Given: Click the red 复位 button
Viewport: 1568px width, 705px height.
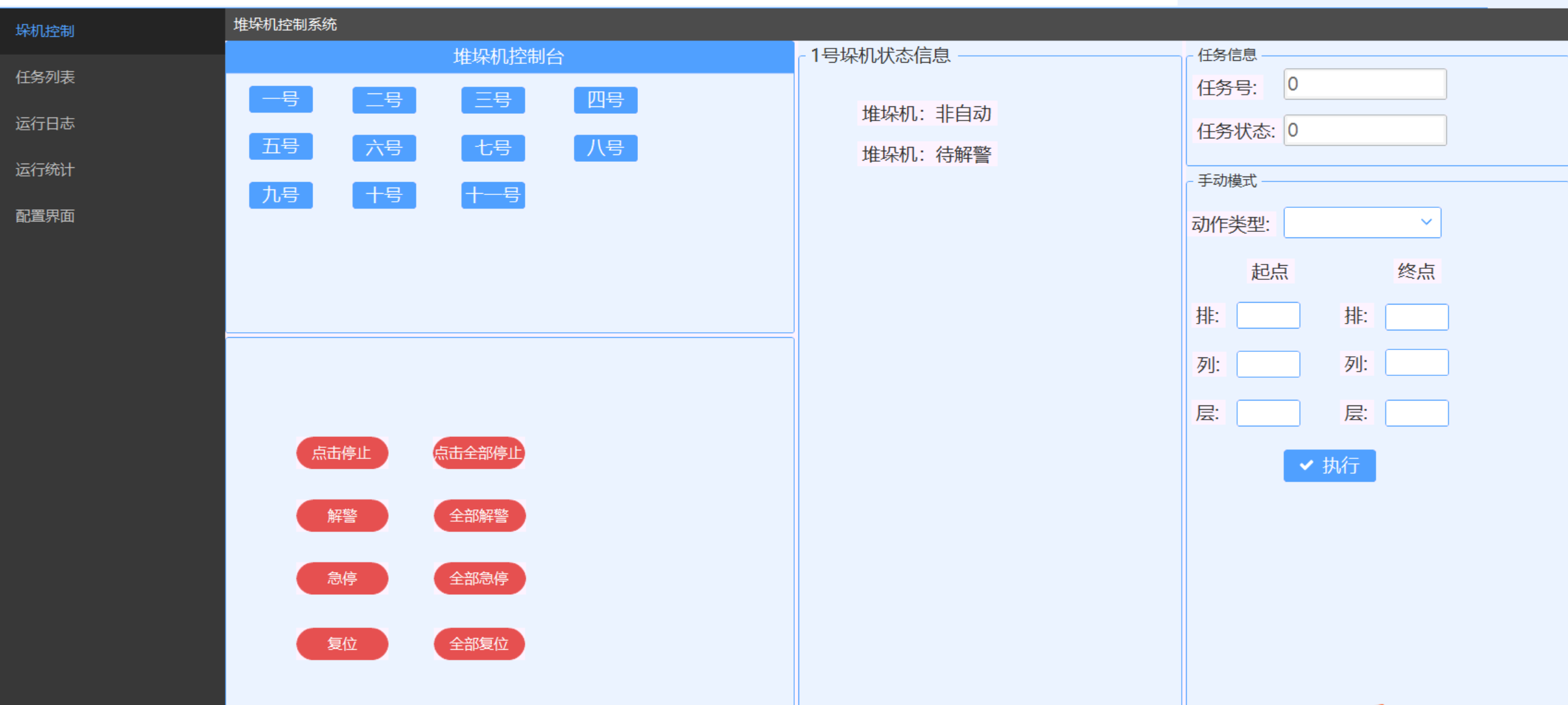Looking at the screenshot, I should tap(342, 644).
